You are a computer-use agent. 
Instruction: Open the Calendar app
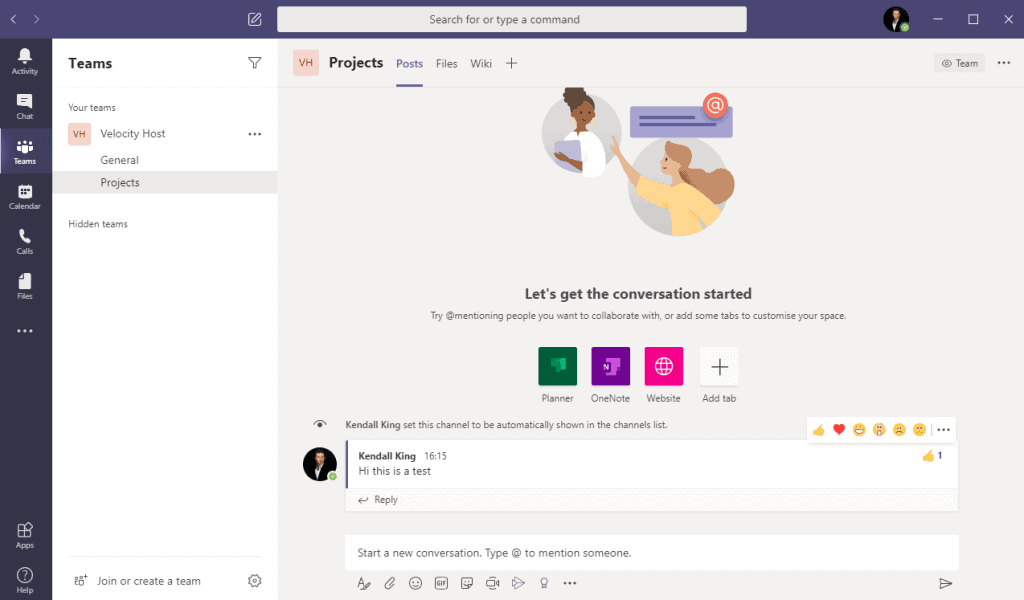tap(25, 197)
